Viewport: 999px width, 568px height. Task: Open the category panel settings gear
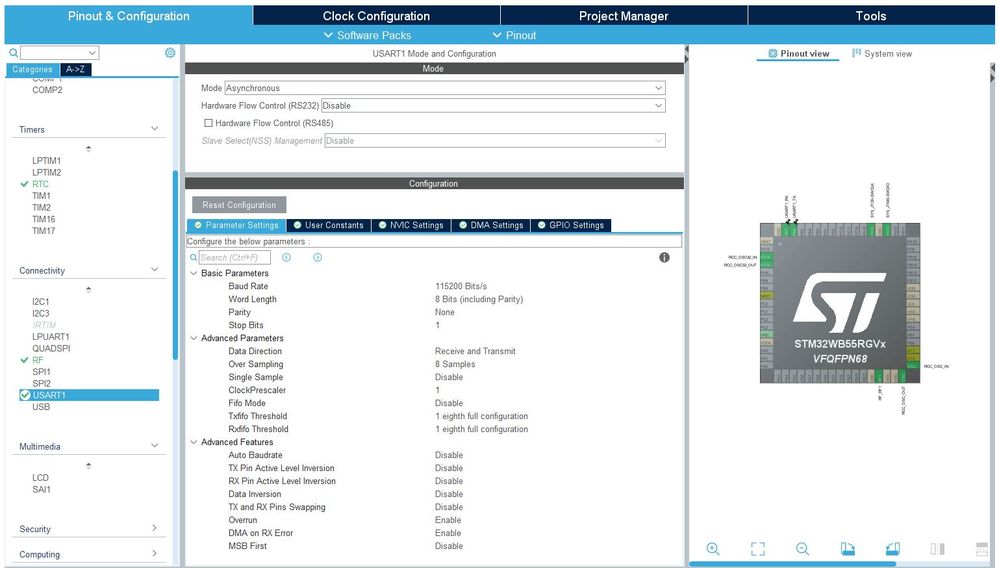point(170,53)
